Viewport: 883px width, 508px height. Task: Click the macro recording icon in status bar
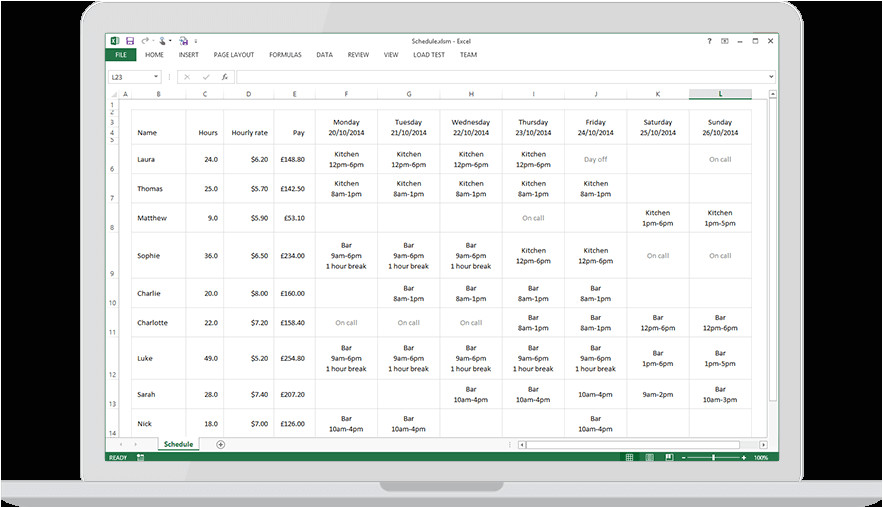[x=140, y=457]
